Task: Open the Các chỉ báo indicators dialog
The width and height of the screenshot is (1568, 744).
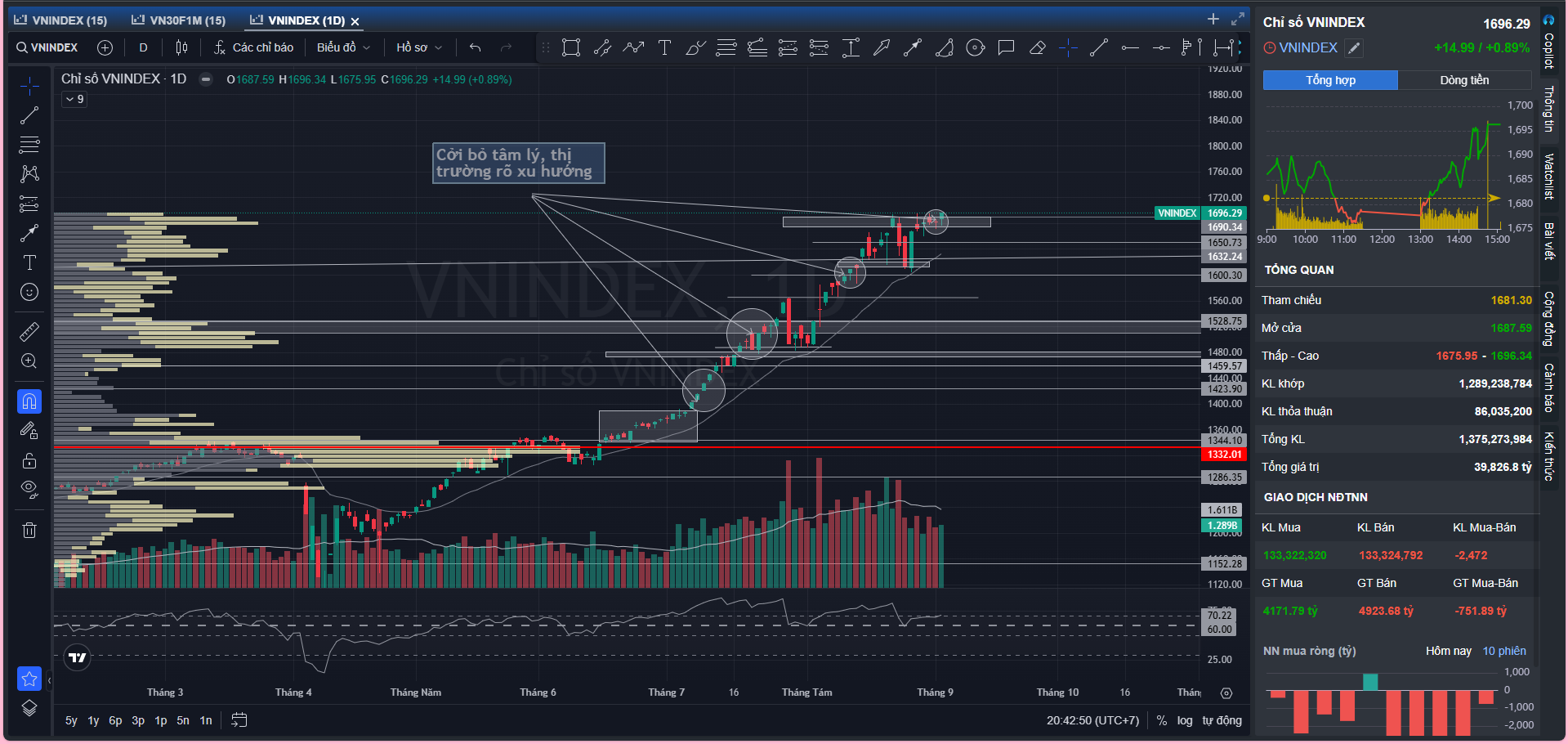Action: pyautogui.click(x=253, y=47)
